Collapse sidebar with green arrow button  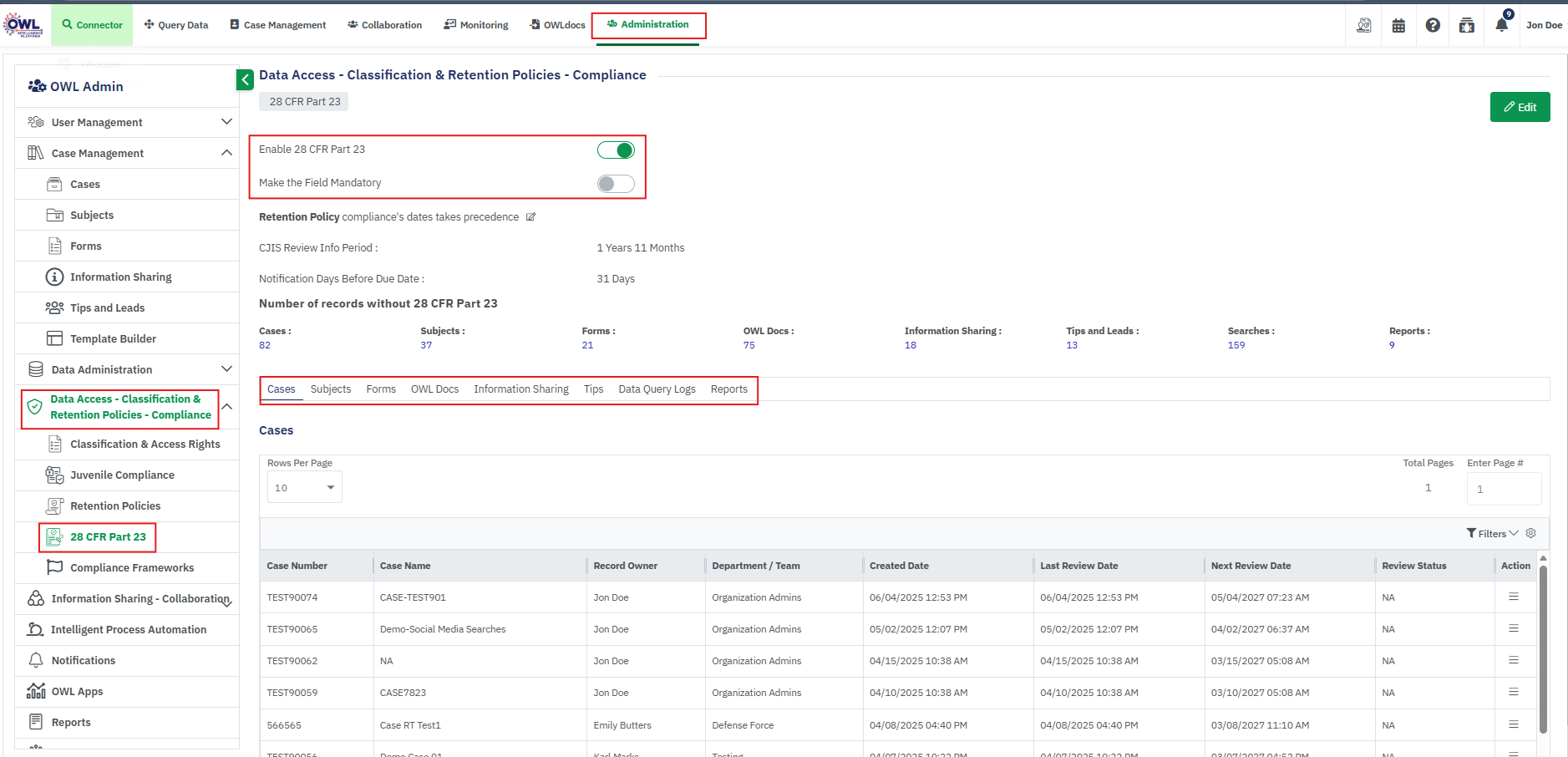(x=245, y=79)
